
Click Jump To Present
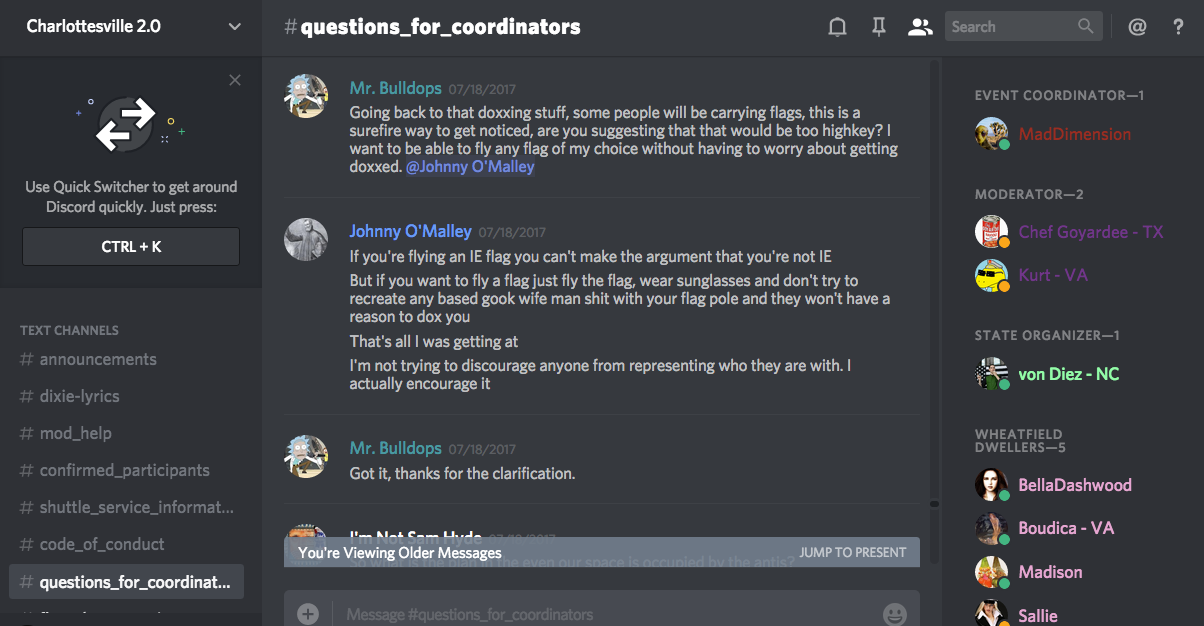point(852,552)
